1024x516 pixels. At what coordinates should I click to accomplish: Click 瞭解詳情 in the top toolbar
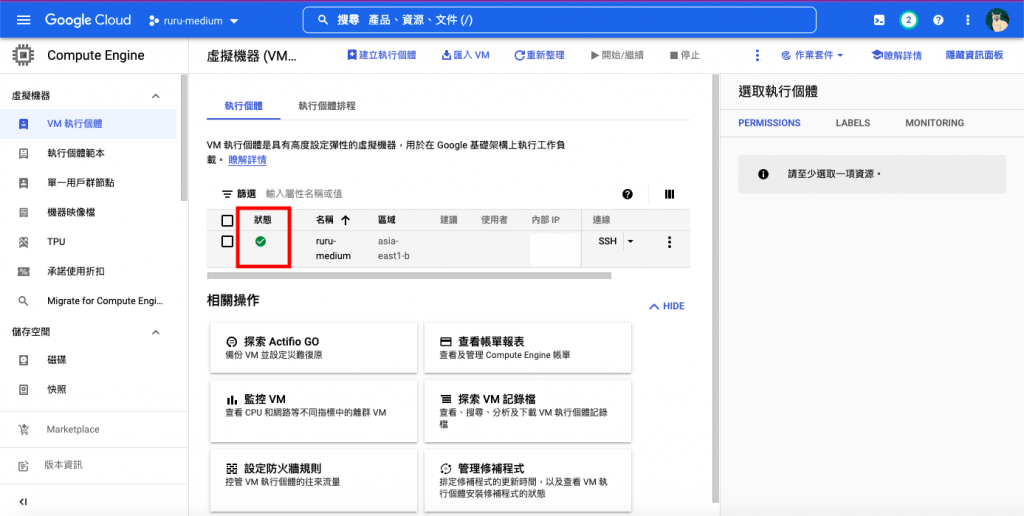[x=897, y=56]
